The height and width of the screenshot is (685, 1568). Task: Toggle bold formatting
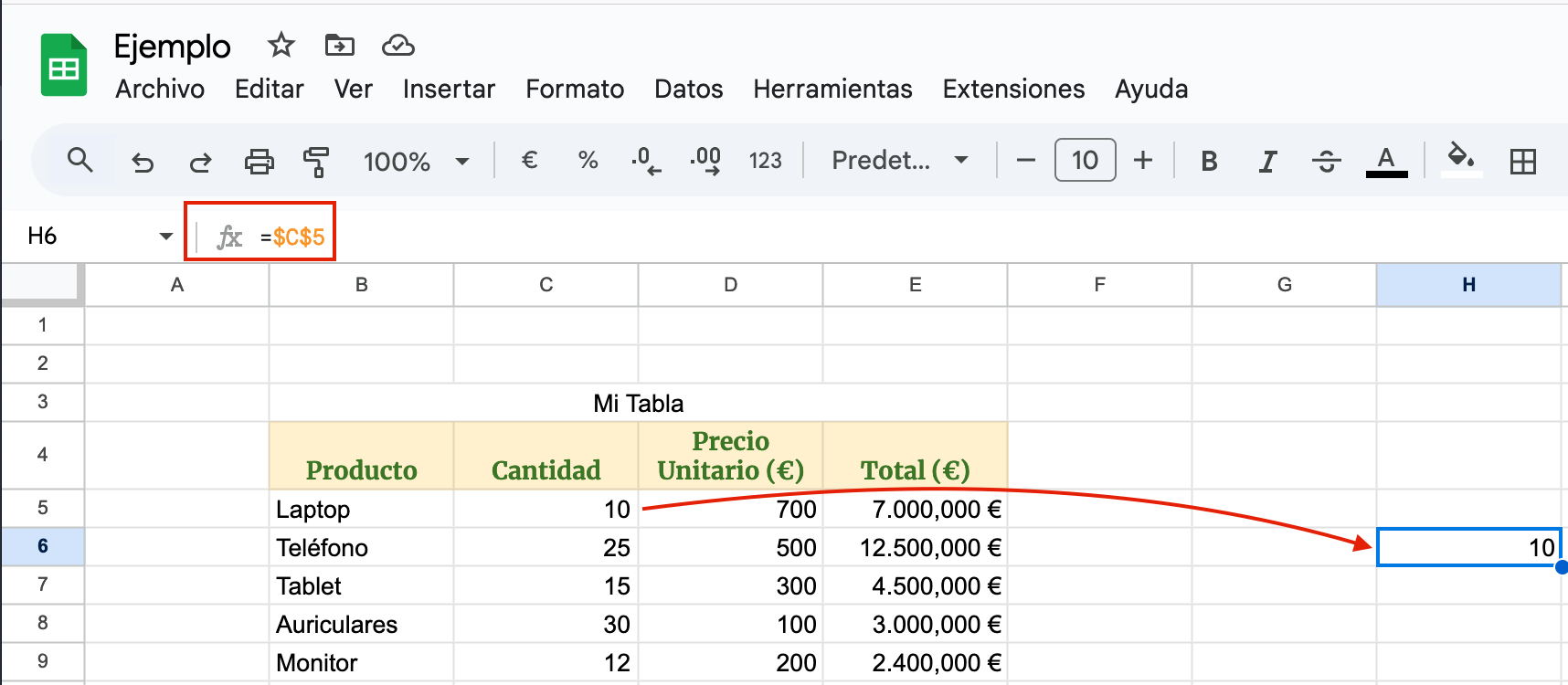click(x=1209, y=162)
